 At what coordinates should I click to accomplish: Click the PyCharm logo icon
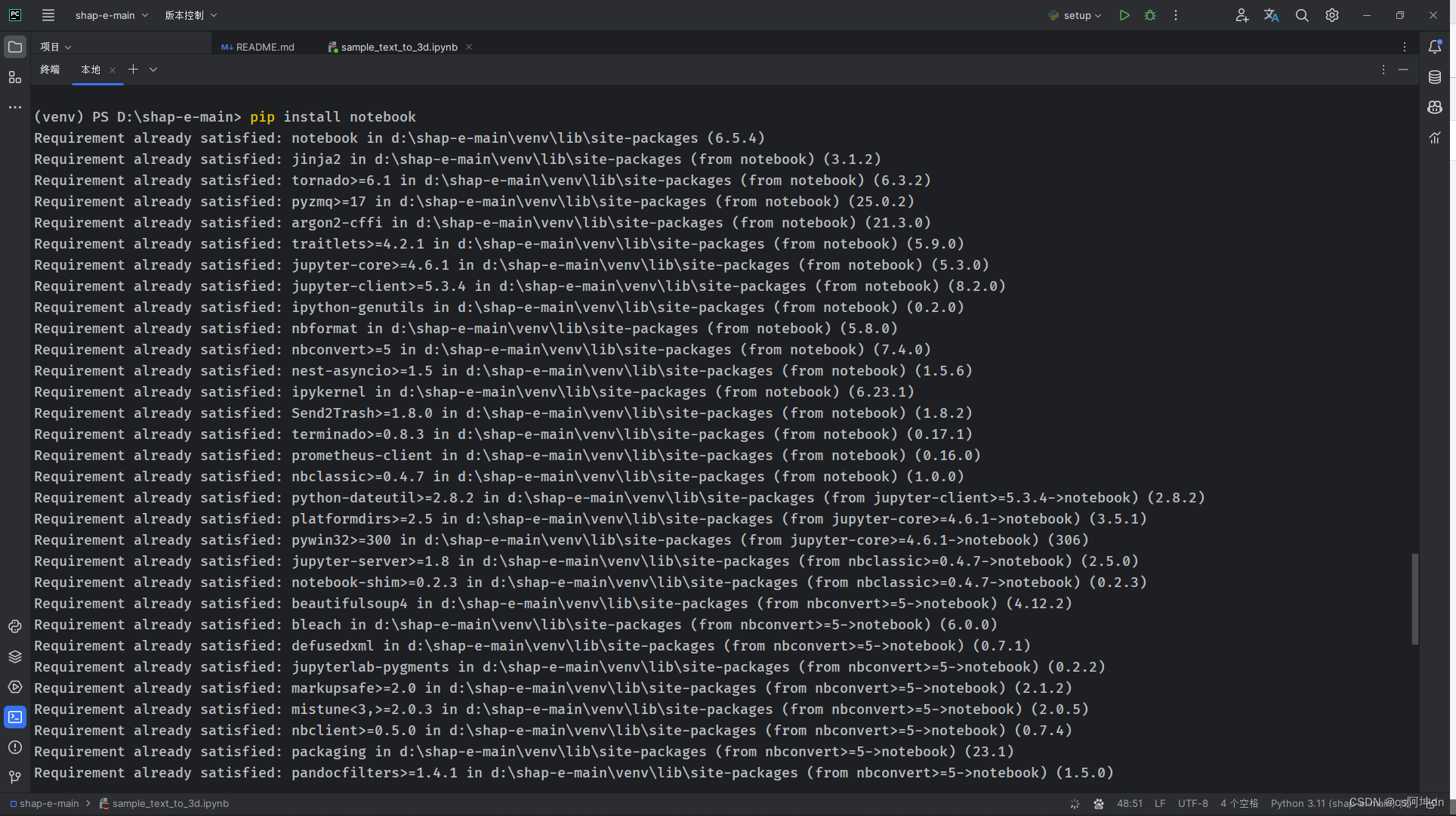click(x=15, y=15)
